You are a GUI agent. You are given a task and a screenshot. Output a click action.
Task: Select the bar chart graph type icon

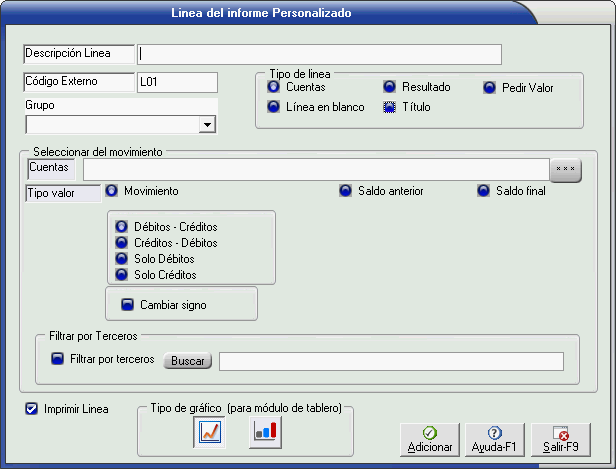click(x=265, y=432)
